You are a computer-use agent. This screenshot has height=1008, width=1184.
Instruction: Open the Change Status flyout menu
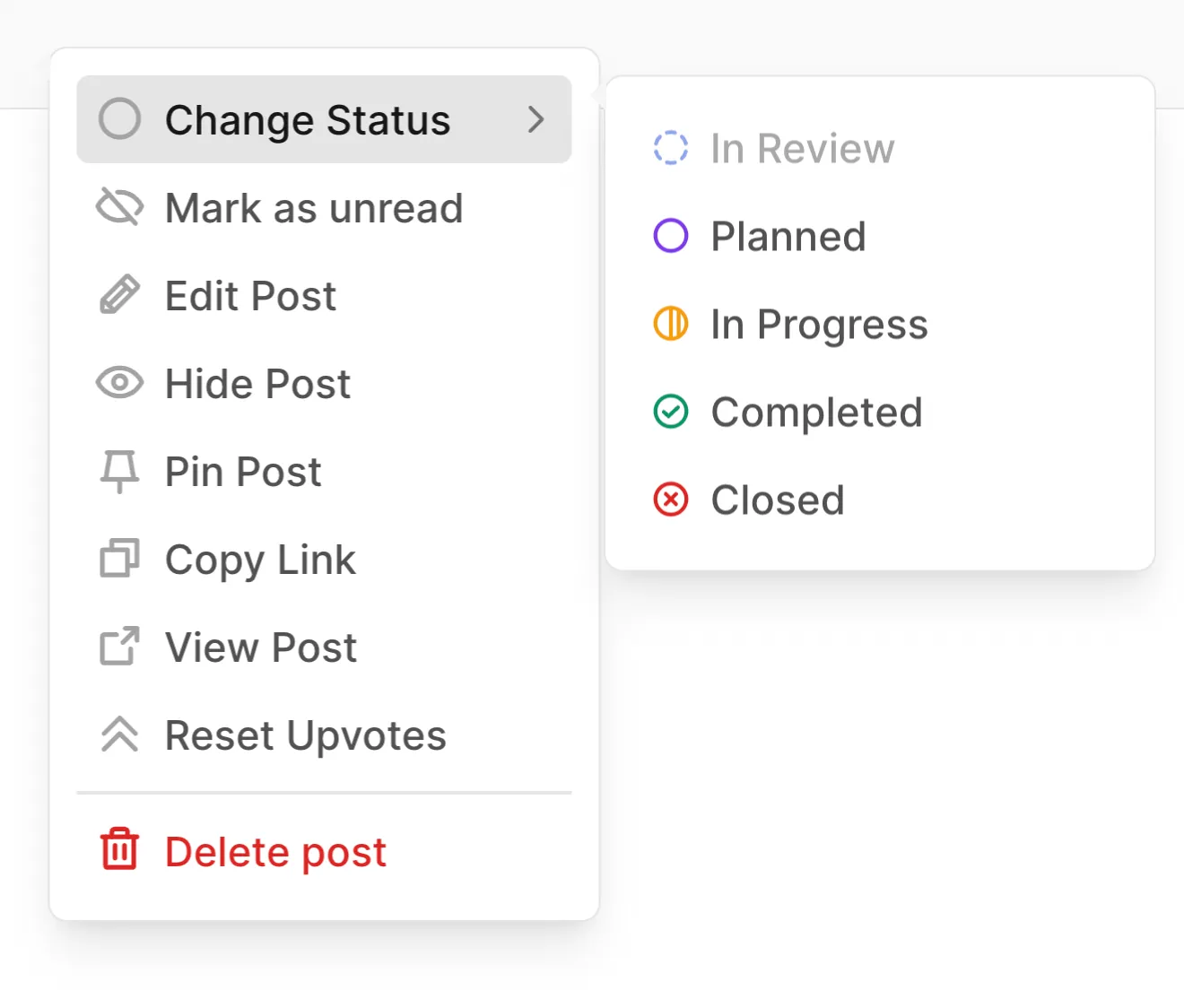(x=307, y=119)
